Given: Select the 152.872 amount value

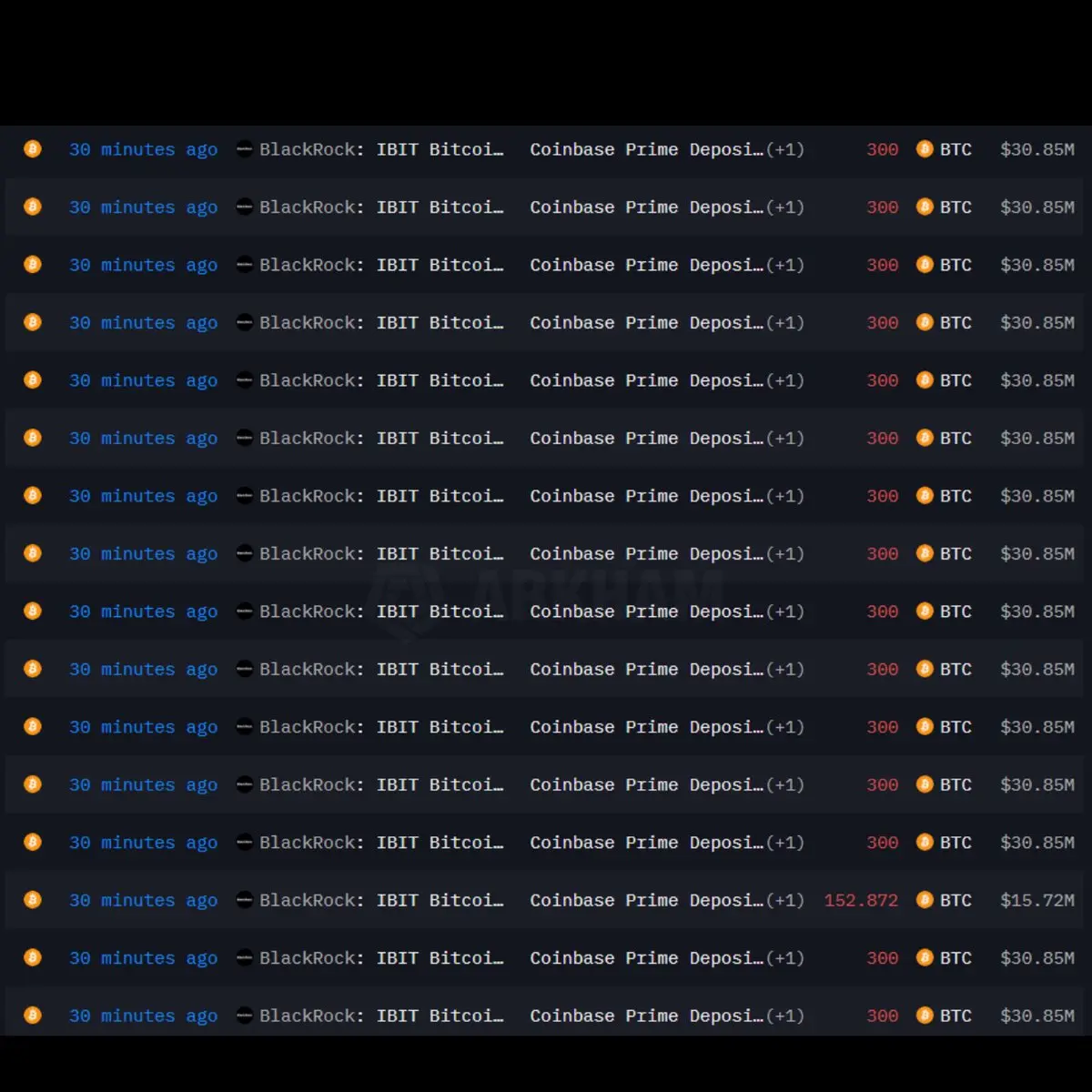Looking at the screenshot, I should [861, 900].
